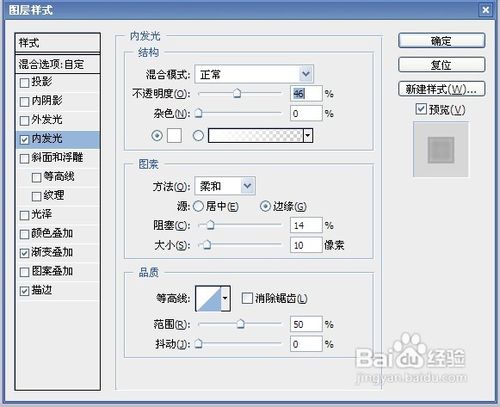Click the 抖动 slider handle
The image size is (500, 407).
click(199, 344)
